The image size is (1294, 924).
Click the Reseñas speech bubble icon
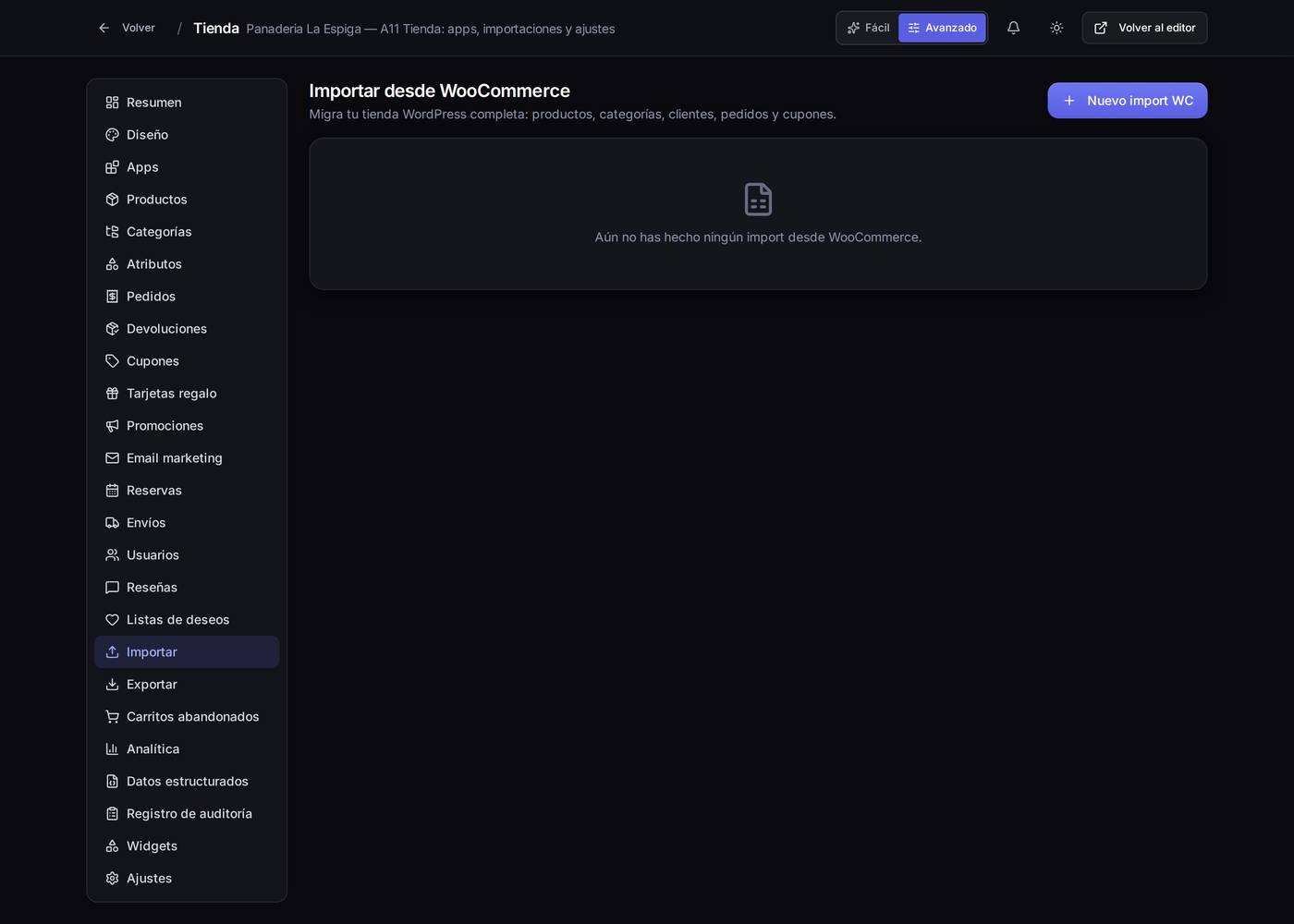click(x=112, y=588)
